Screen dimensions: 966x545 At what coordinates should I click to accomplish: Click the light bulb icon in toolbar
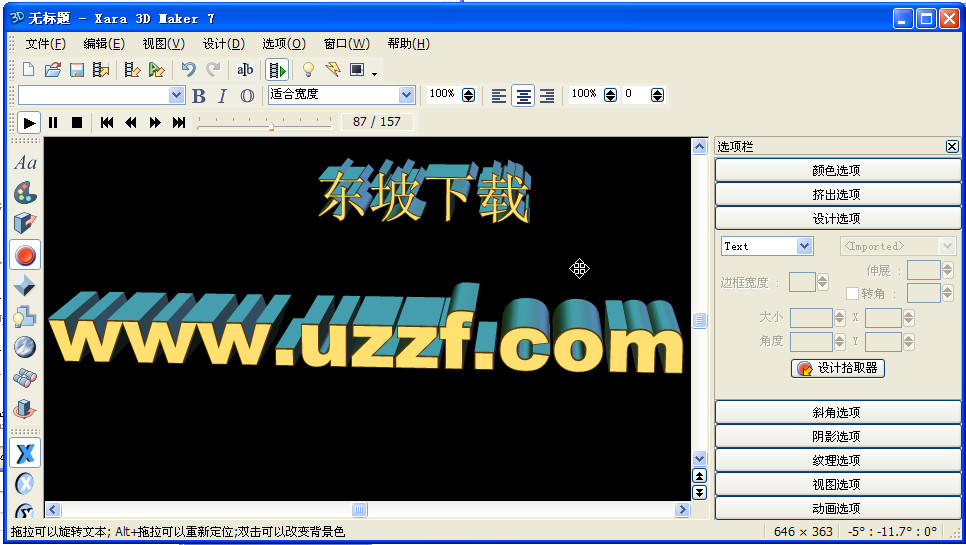(x=309, y=70)
